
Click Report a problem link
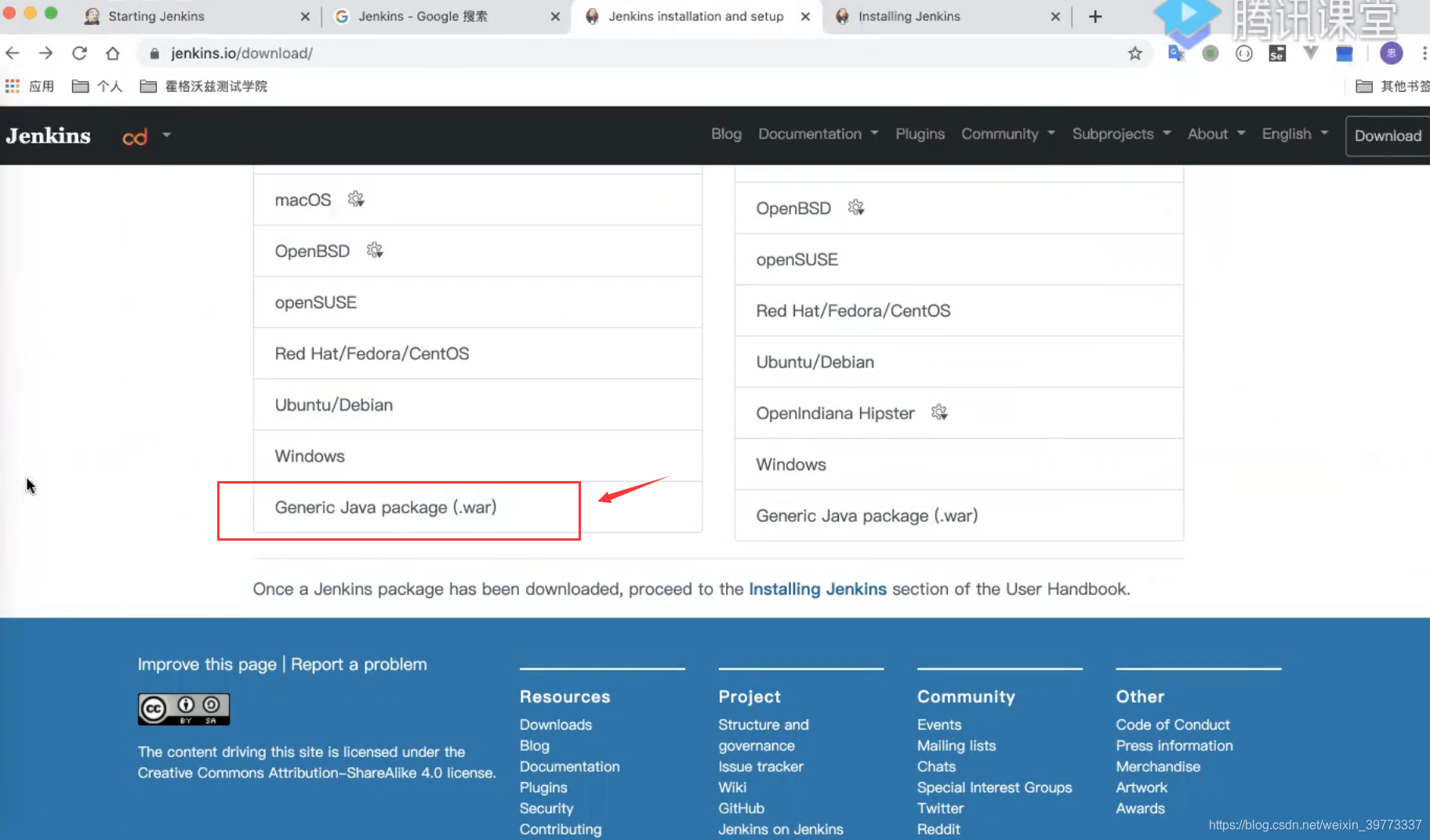[359, 664]
